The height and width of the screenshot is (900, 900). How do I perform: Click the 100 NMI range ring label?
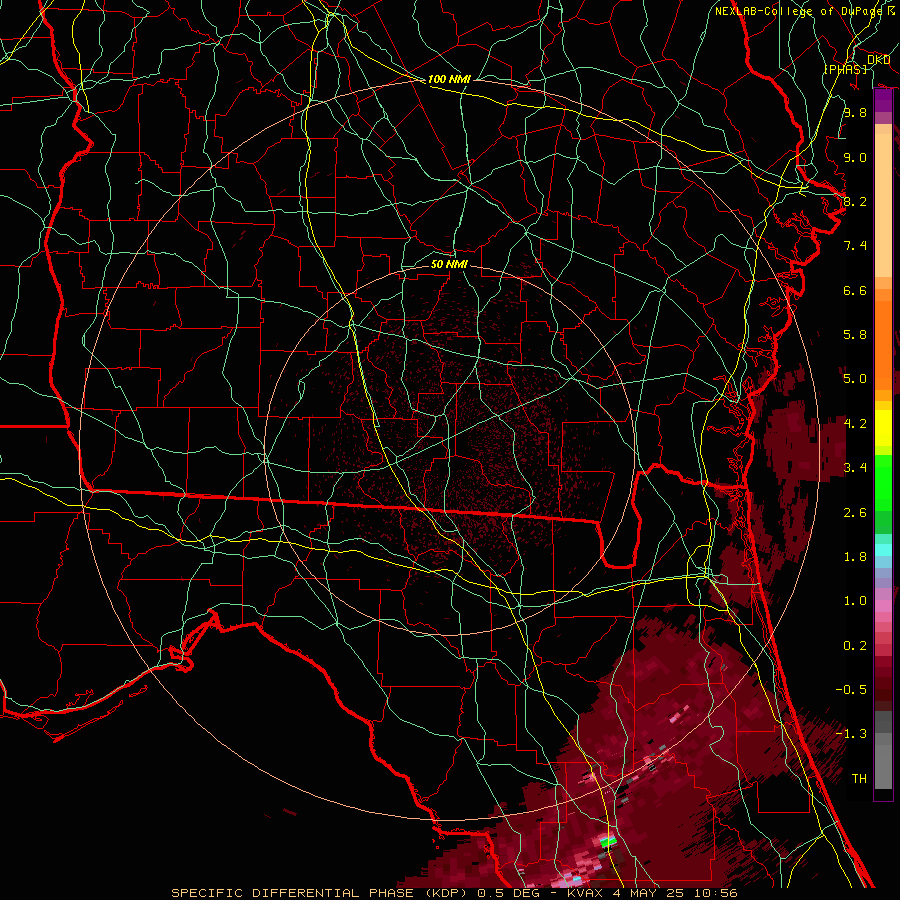tap(449, 79)
